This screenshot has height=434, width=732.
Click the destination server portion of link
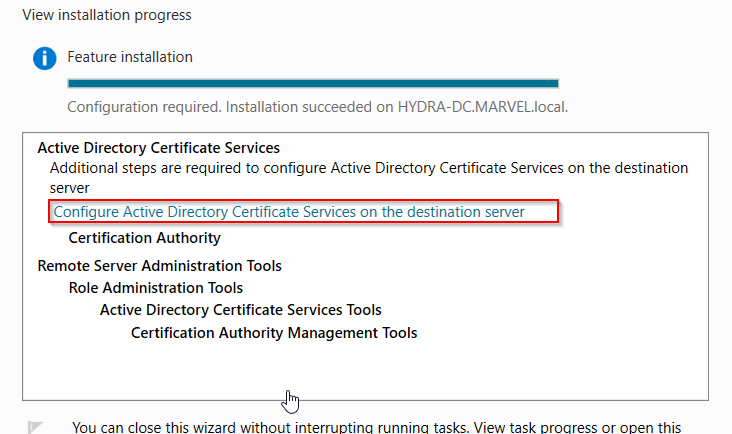click(x=466, y=212)
